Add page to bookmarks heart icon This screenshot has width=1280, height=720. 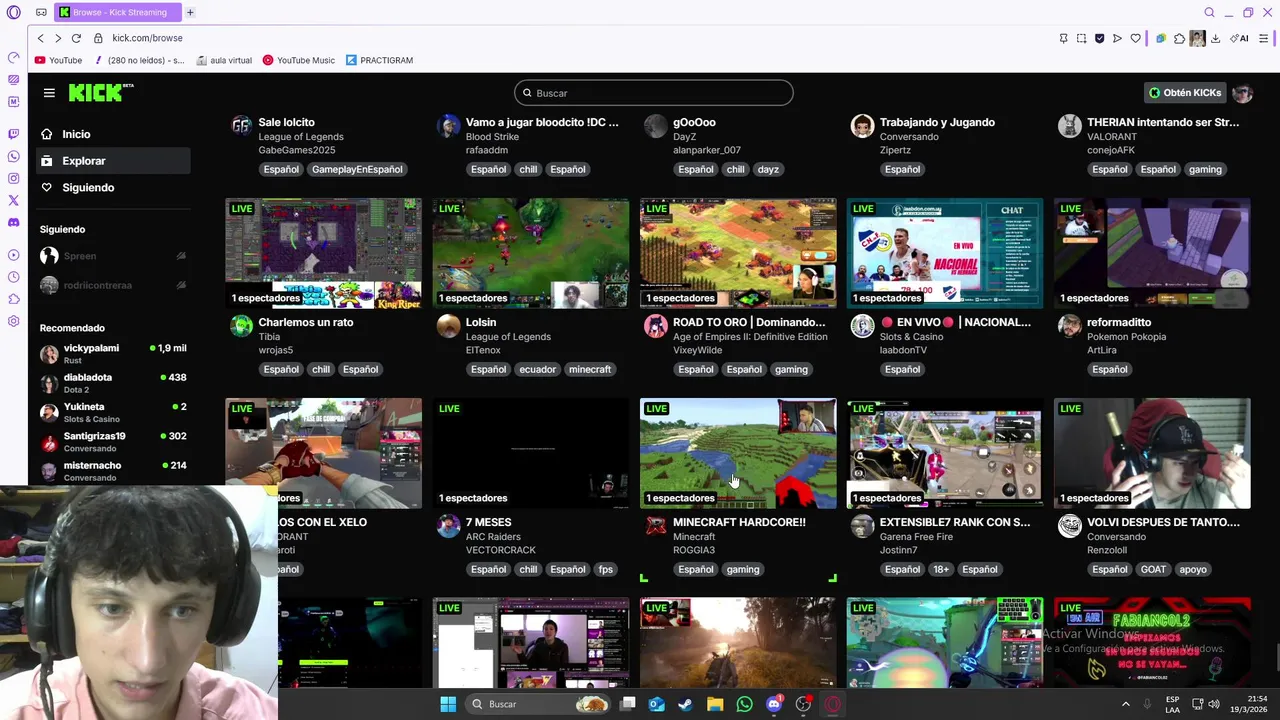(1135, 38)
